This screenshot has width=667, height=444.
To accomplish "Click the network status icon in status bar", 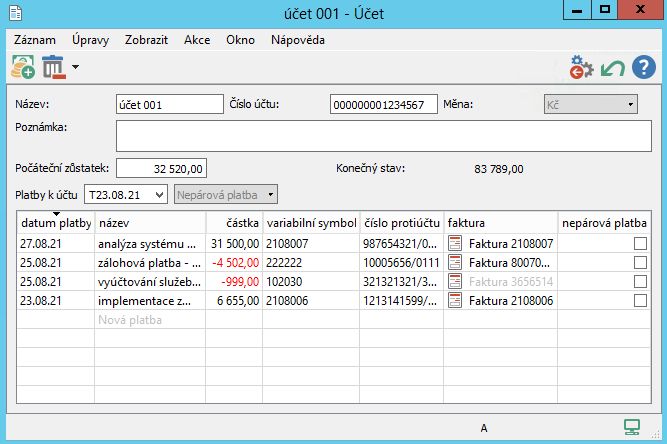I will click(631, 428).
